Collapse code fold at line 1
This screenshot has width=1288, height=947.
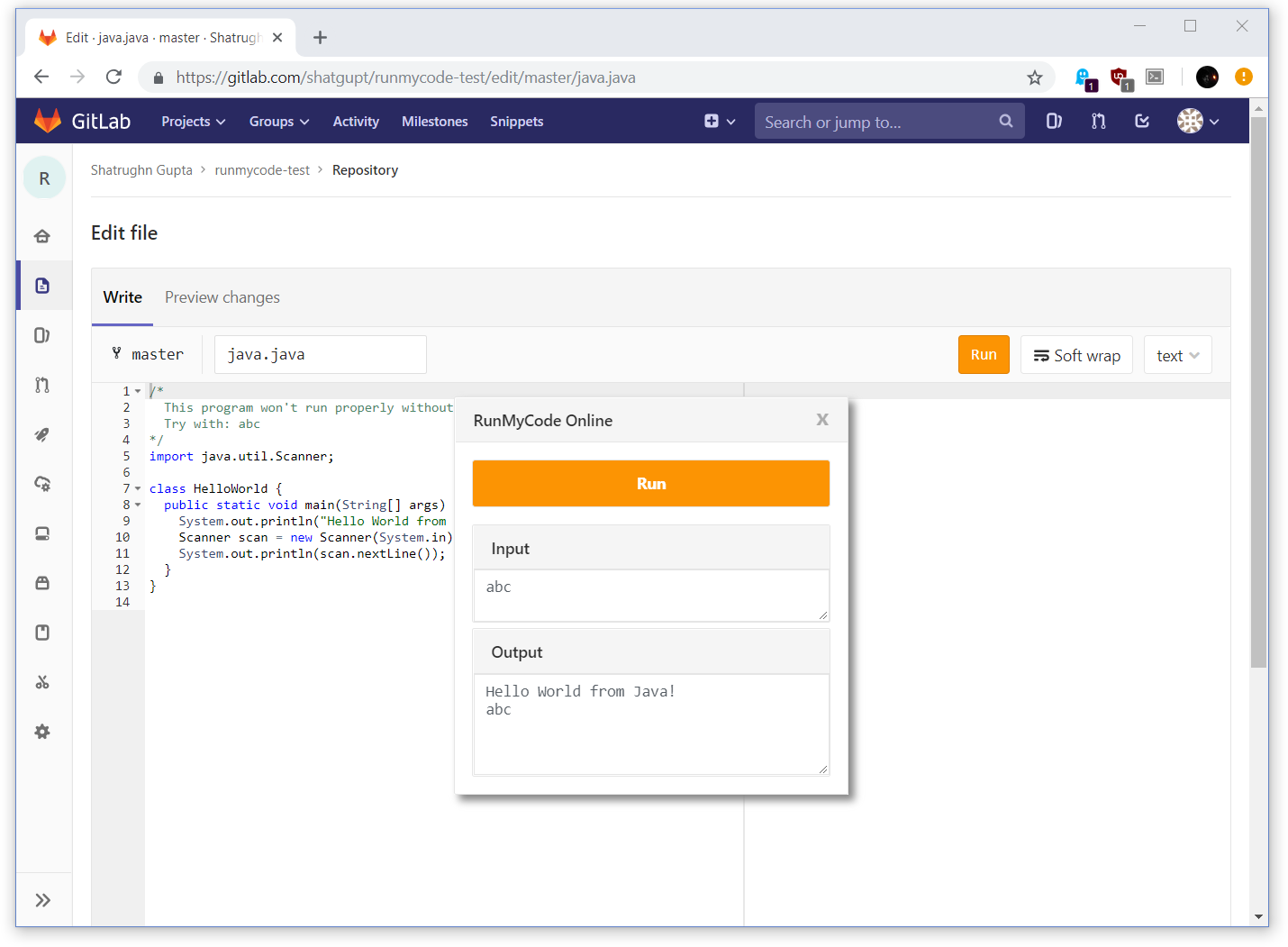point(138,391)
